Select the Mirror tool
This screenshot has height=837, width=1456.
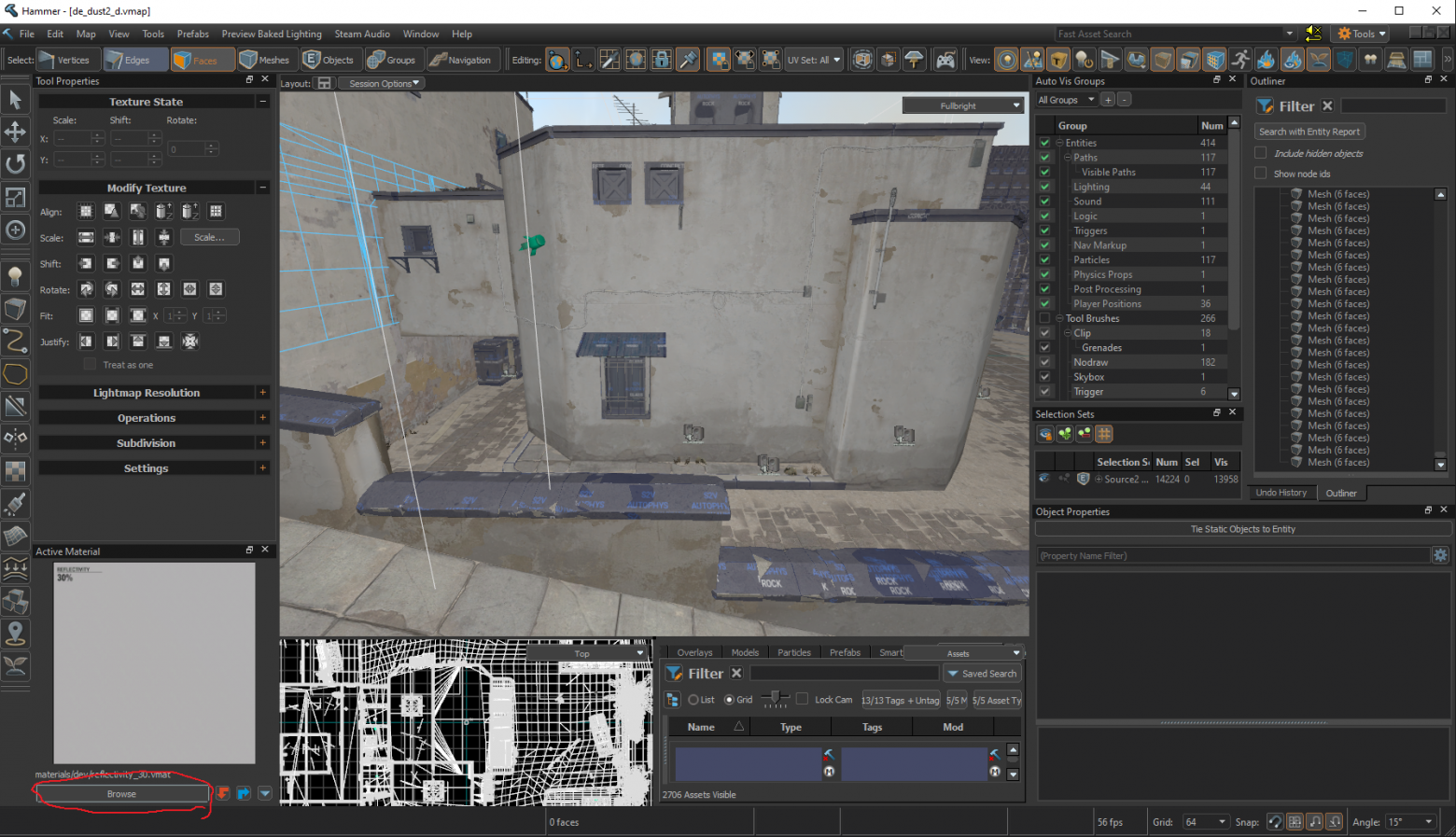(x=16, y=438)
